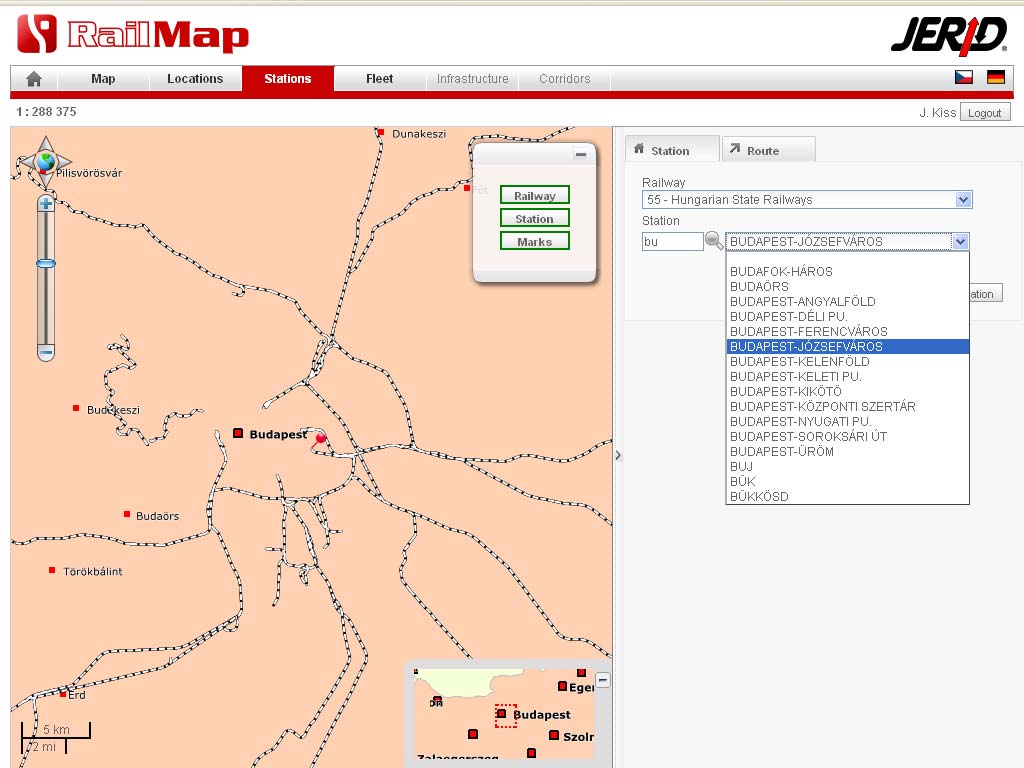
Task: Open the home icon tab
Action: pos(34,79)
